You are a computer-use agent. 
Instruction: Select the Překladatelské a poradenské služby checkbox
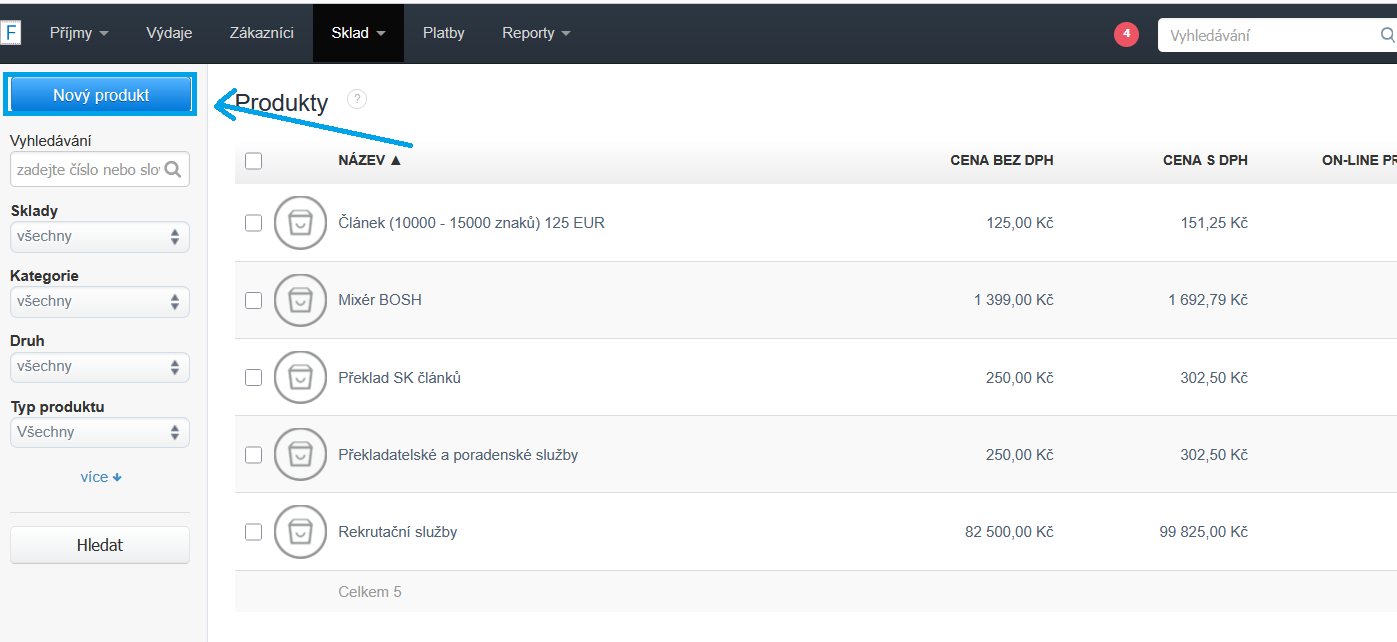point(253,455)
